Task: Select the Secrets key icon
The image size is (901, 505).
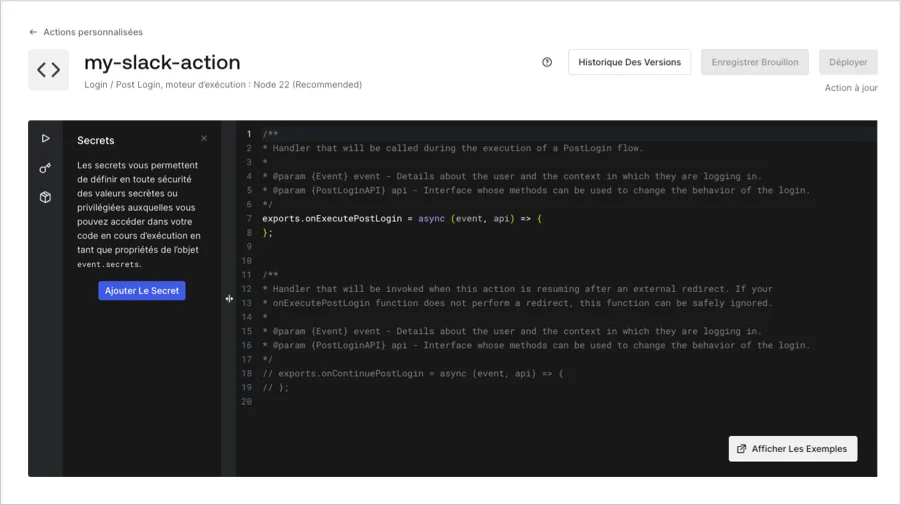Action: pyautogui.click(x=45, y=168)
